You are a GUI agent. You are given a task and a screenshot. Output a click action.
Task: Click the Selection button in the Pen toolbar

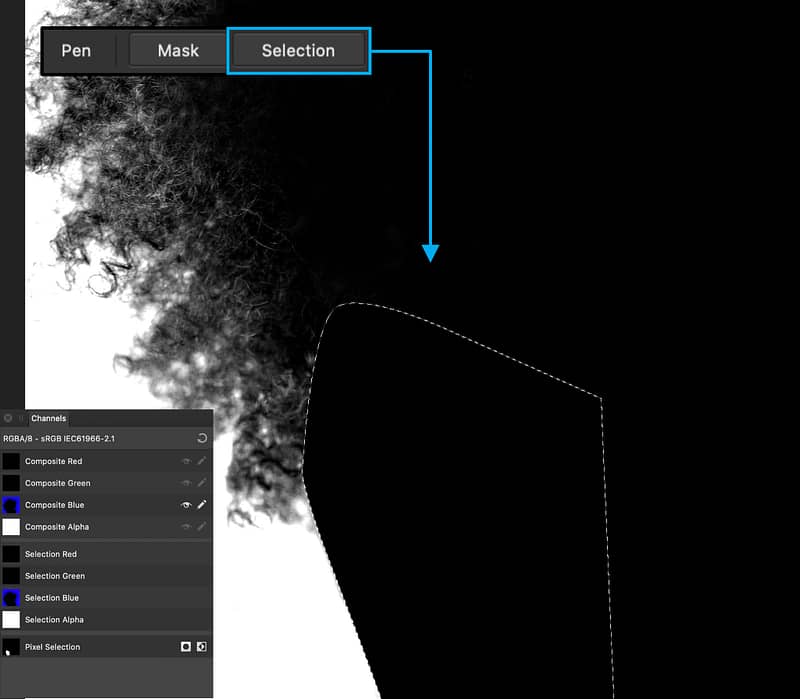[298, 51]
